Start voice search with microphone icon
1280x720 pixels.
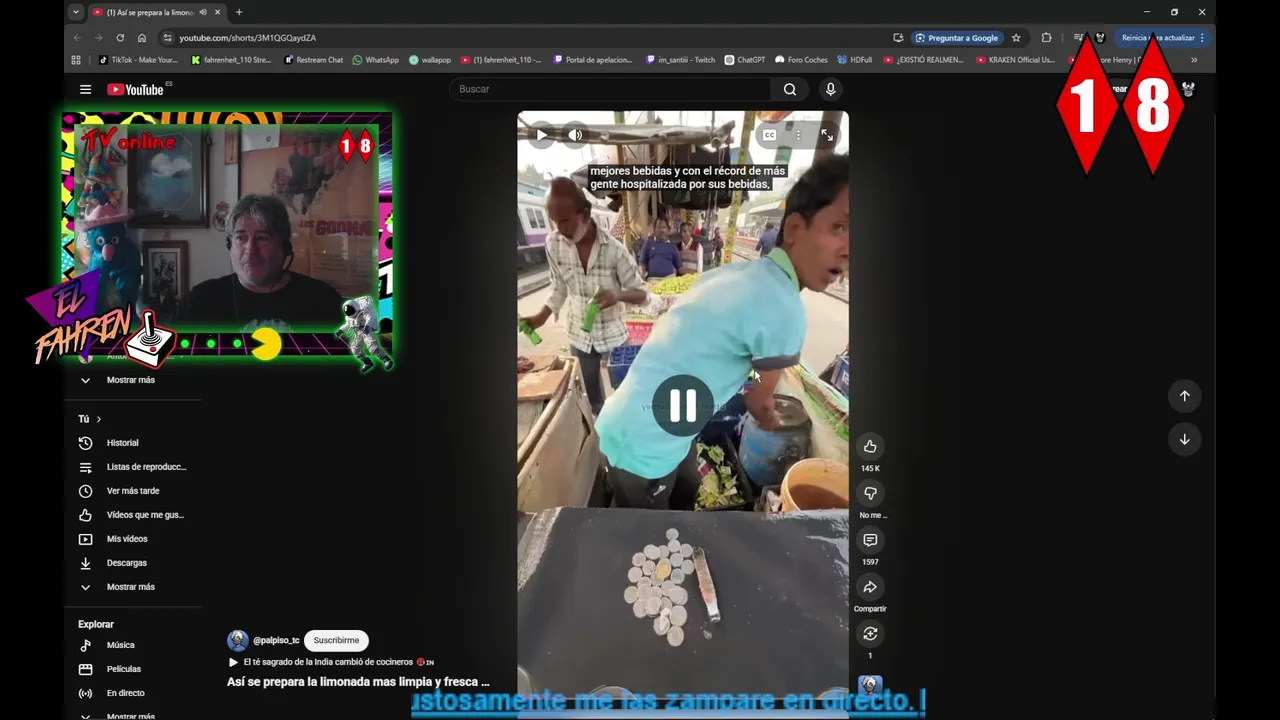830,89
